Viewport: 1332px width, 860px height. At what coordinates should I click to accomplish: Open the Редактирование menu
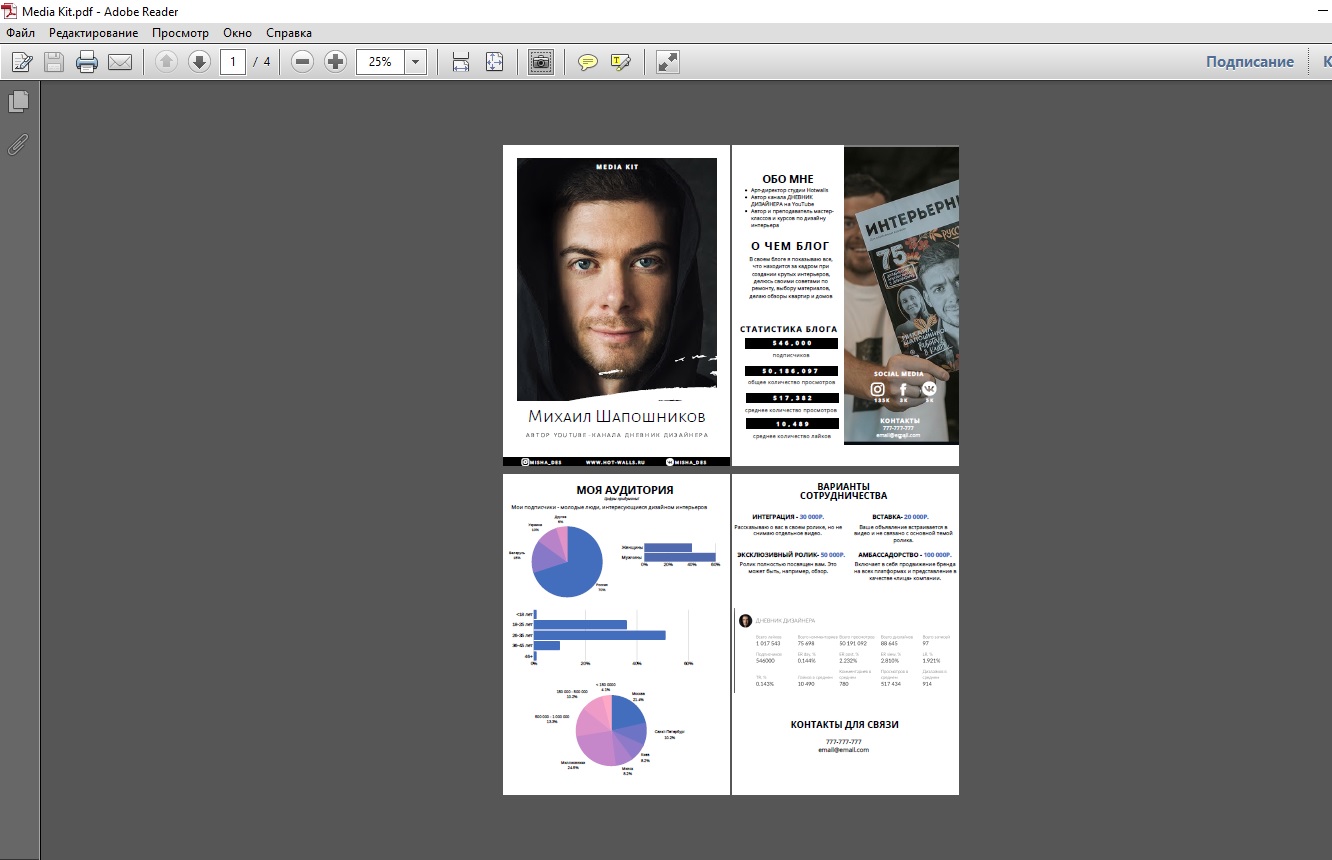click(x=92, y=33)
